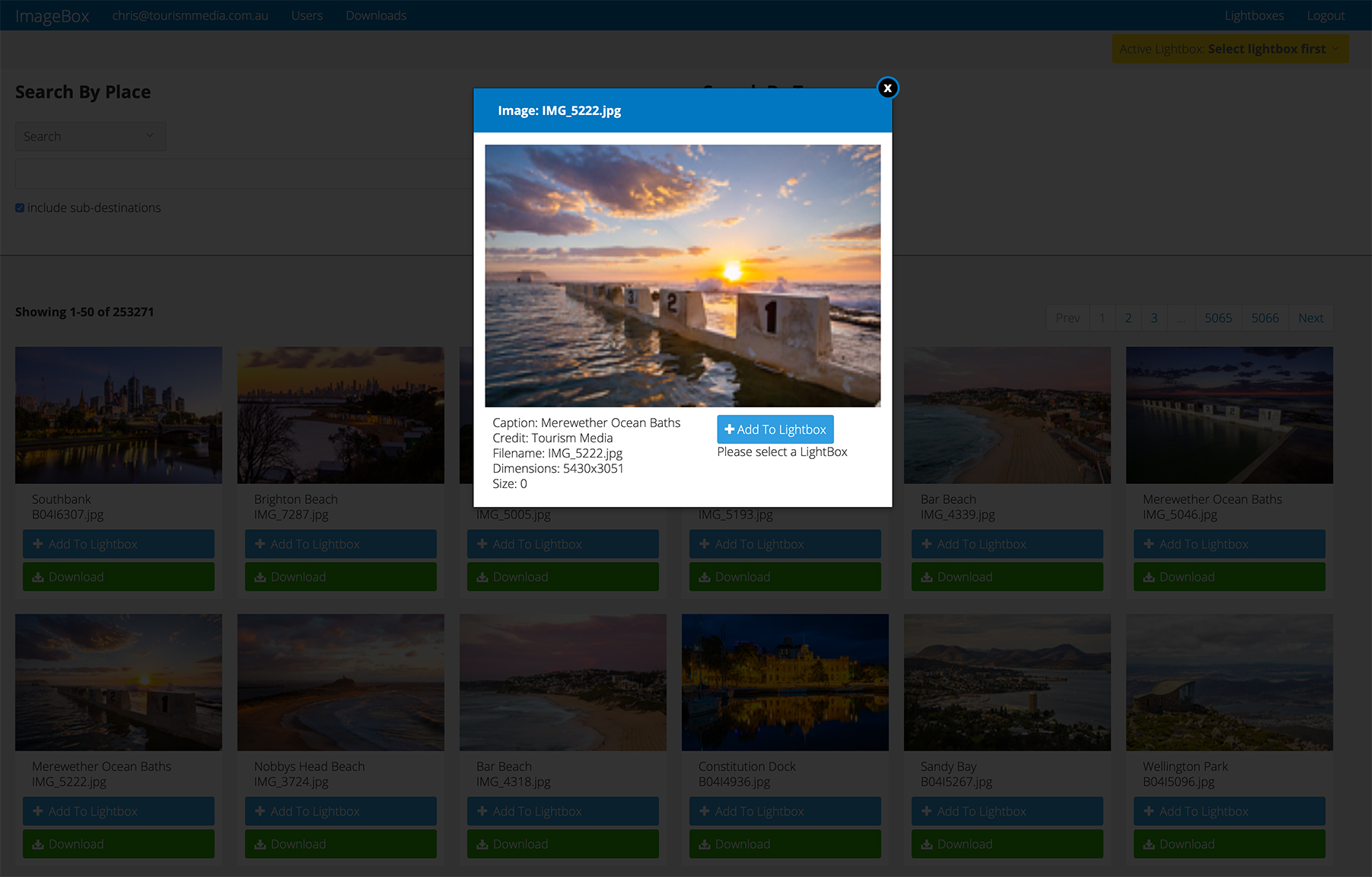
Task: Open the Bar Beach IMG_4339 thumbnail
Action: coord(1008,415)
